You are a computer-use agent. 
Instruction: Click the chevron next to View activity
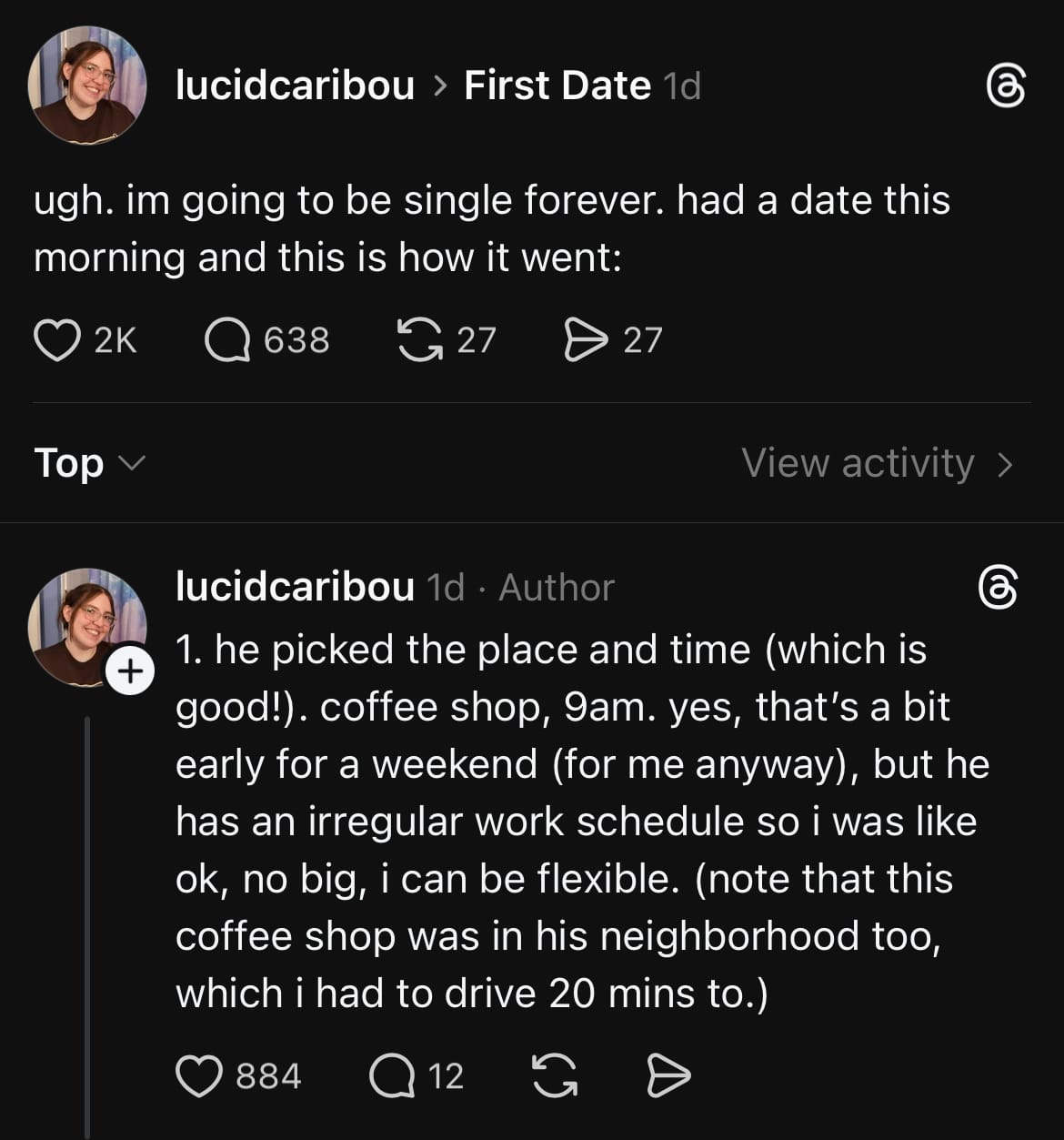tap(1005, 464)
